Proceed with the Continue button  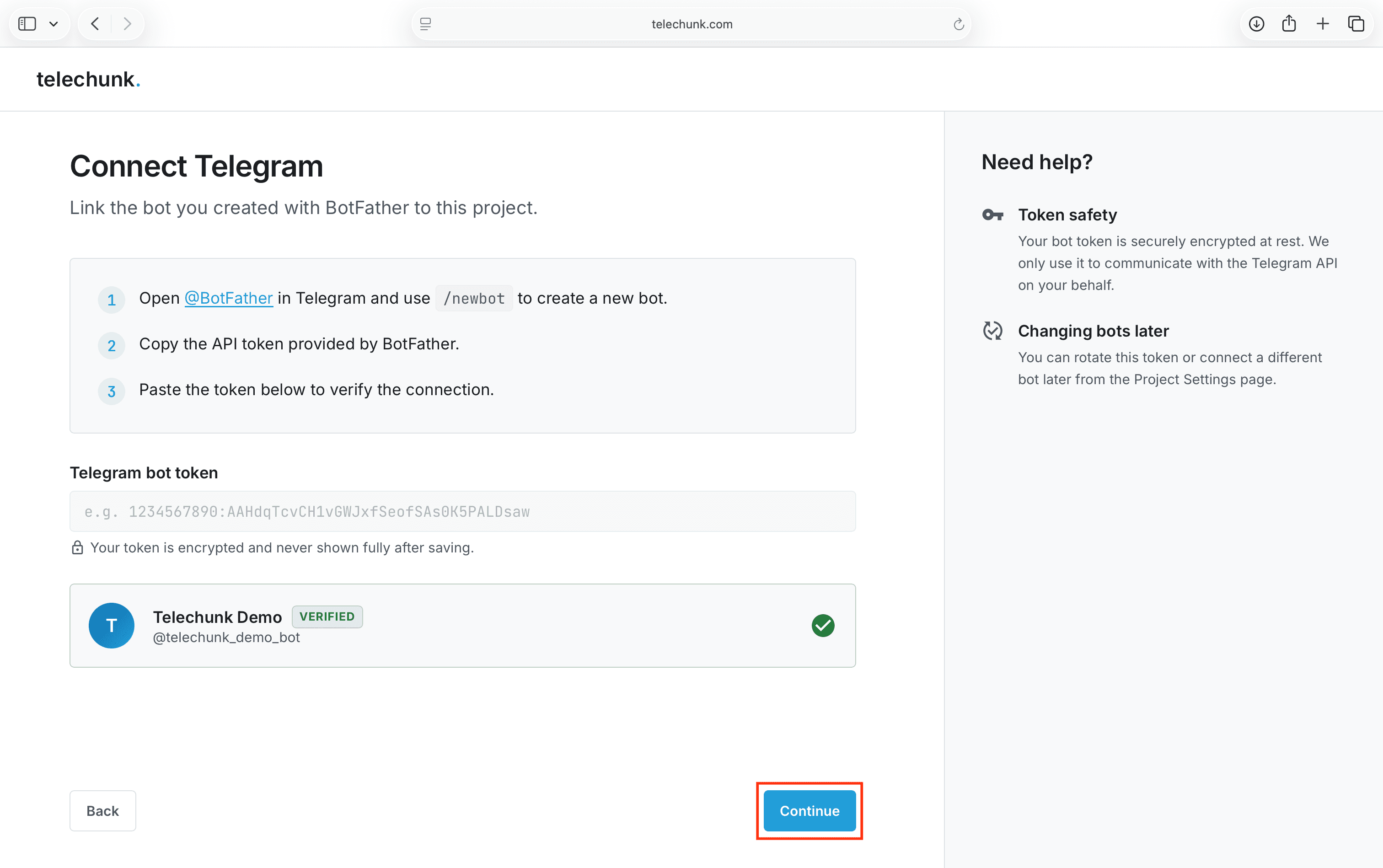[809, 810]
